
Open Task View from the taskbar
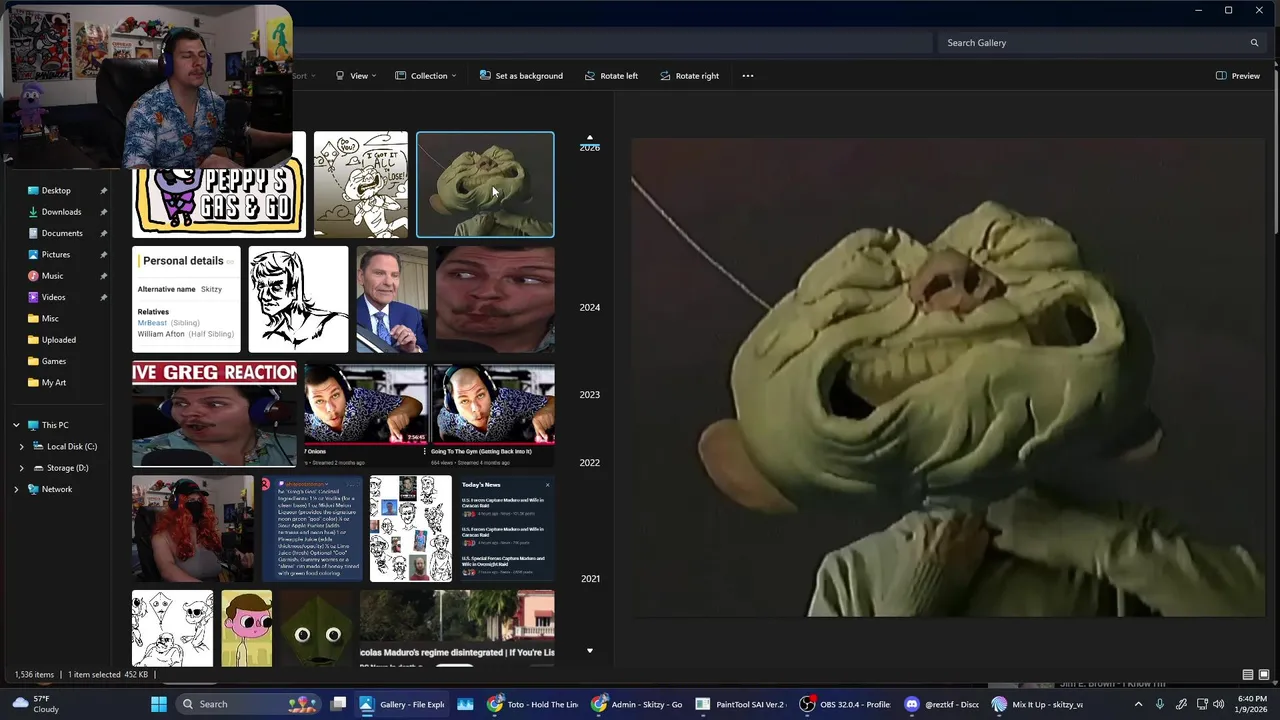[339, 704]
